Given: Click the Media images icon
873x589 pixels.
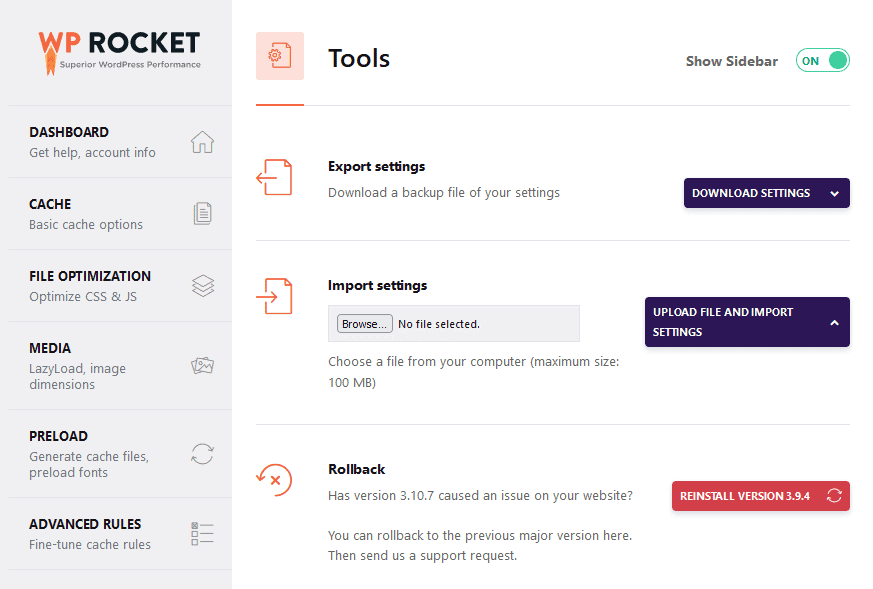Looking at the screenshot, I should (x=202, y=366).
